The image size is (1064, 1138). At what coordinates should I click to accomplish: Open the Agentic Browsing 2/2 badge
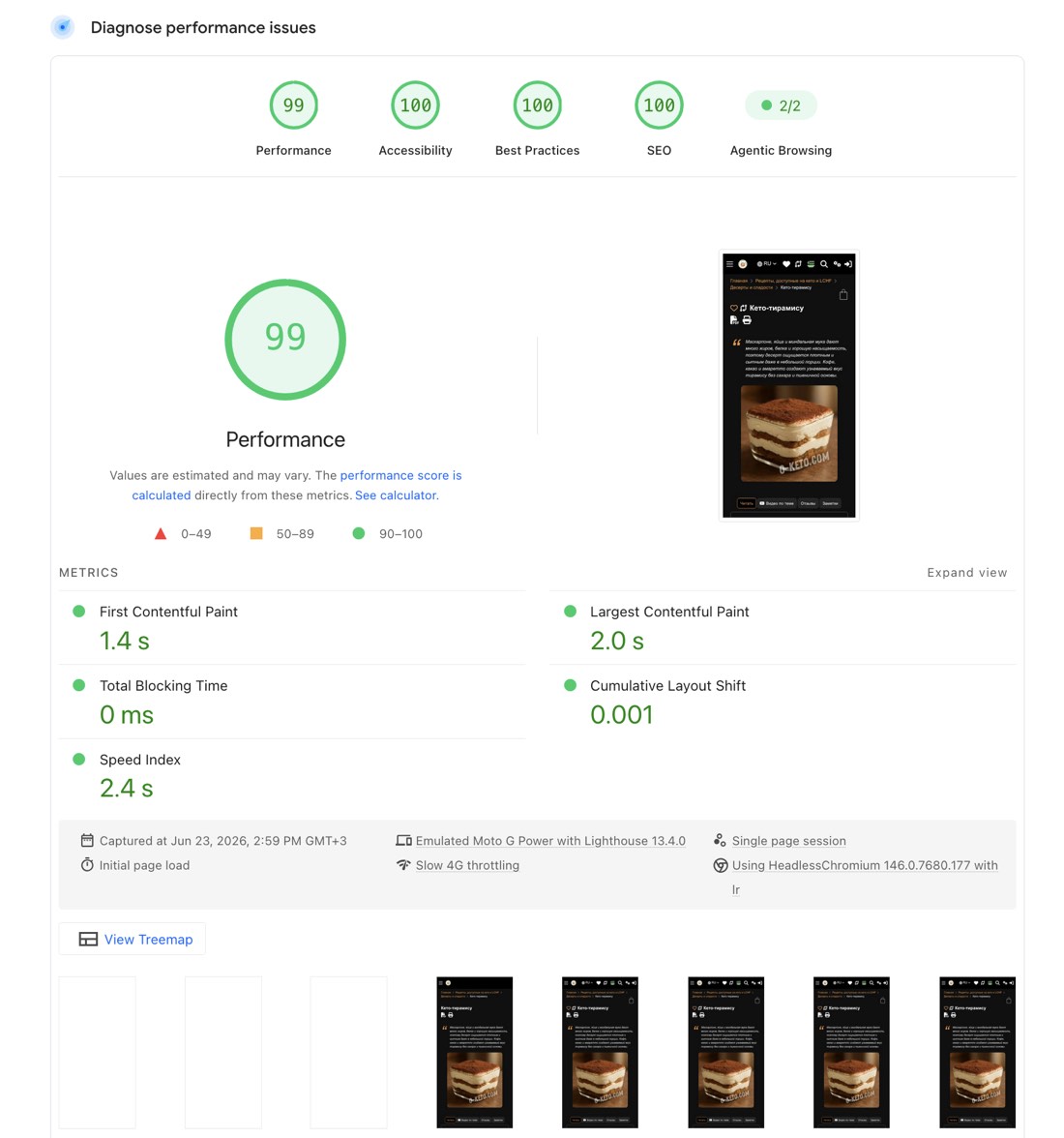click(782, 106)
